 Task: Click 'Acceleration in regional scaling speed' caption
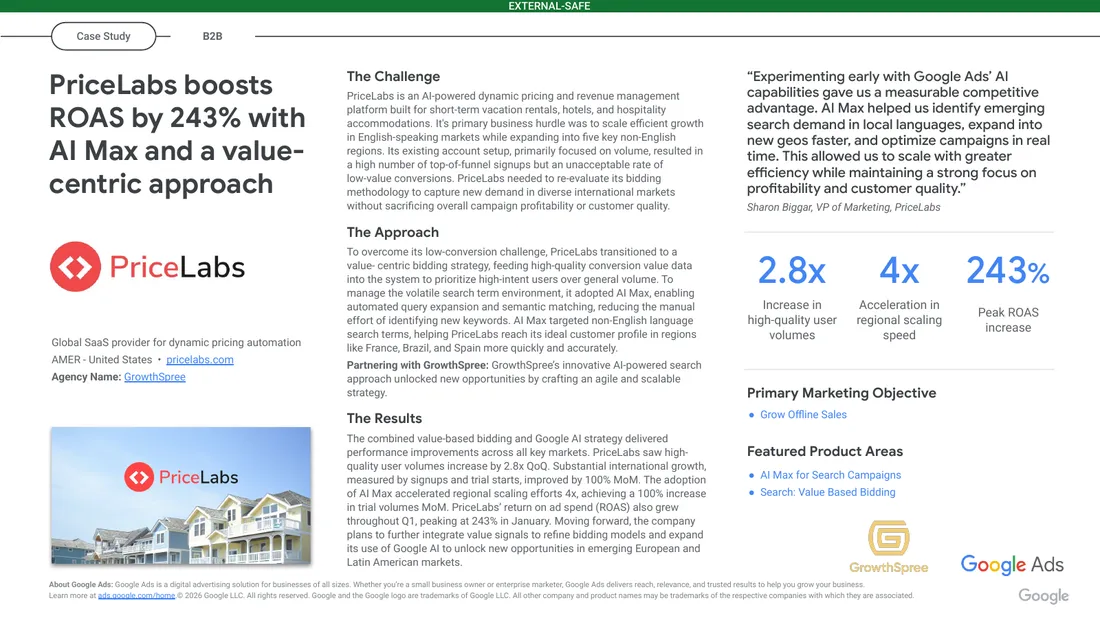tap(899, 320)
